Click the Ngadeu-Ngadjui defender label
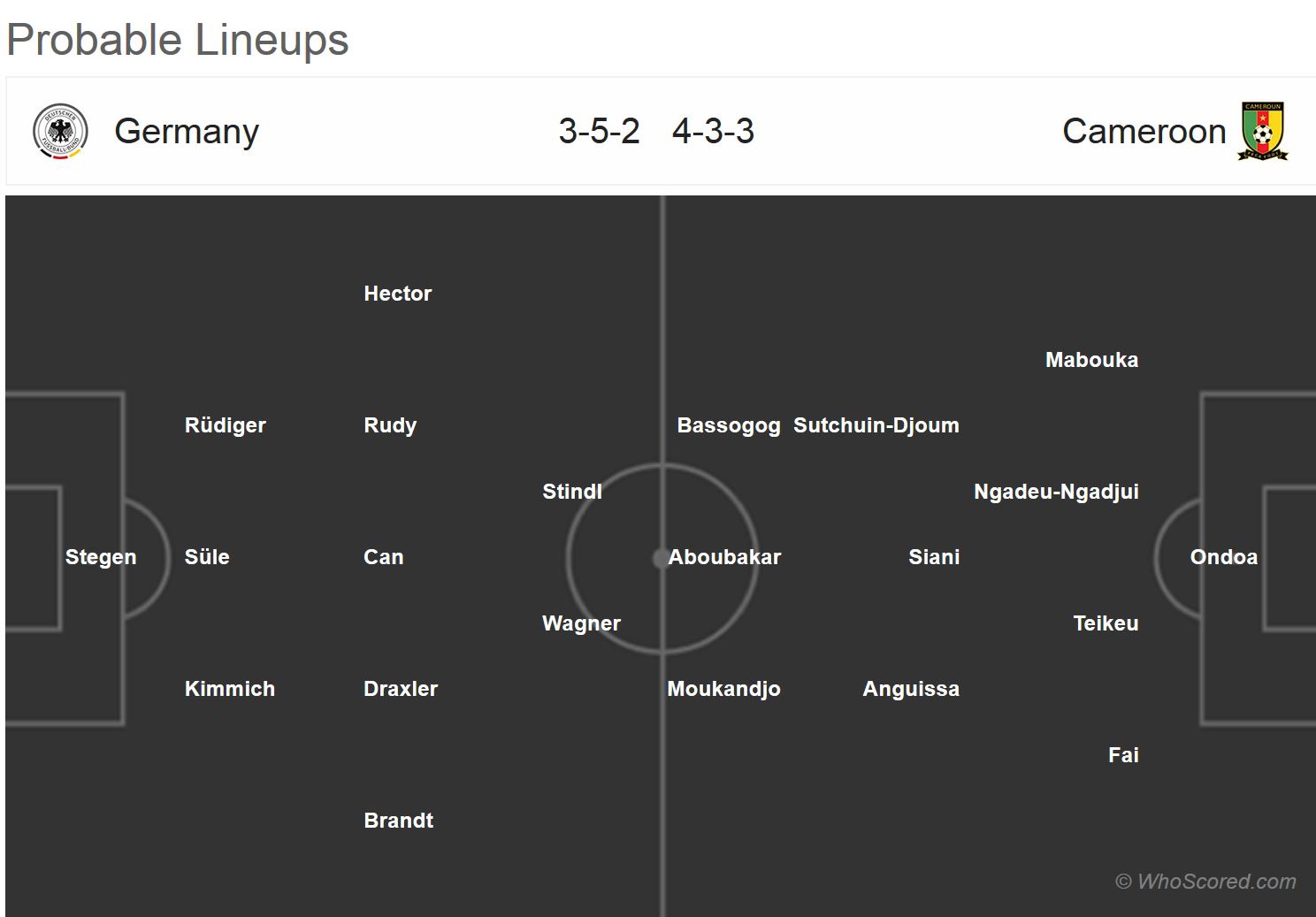Image resolution: width=1316 pixels, height=917 pixels. (x=1056, y=492)
